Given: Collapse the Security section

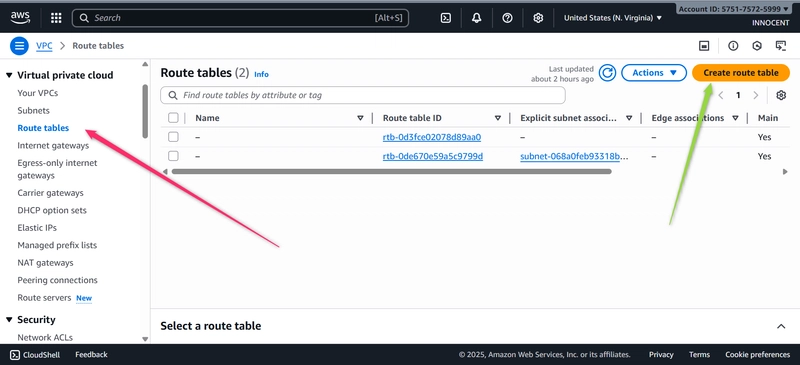Looking at the screenshot, I should tap(9, 320).
